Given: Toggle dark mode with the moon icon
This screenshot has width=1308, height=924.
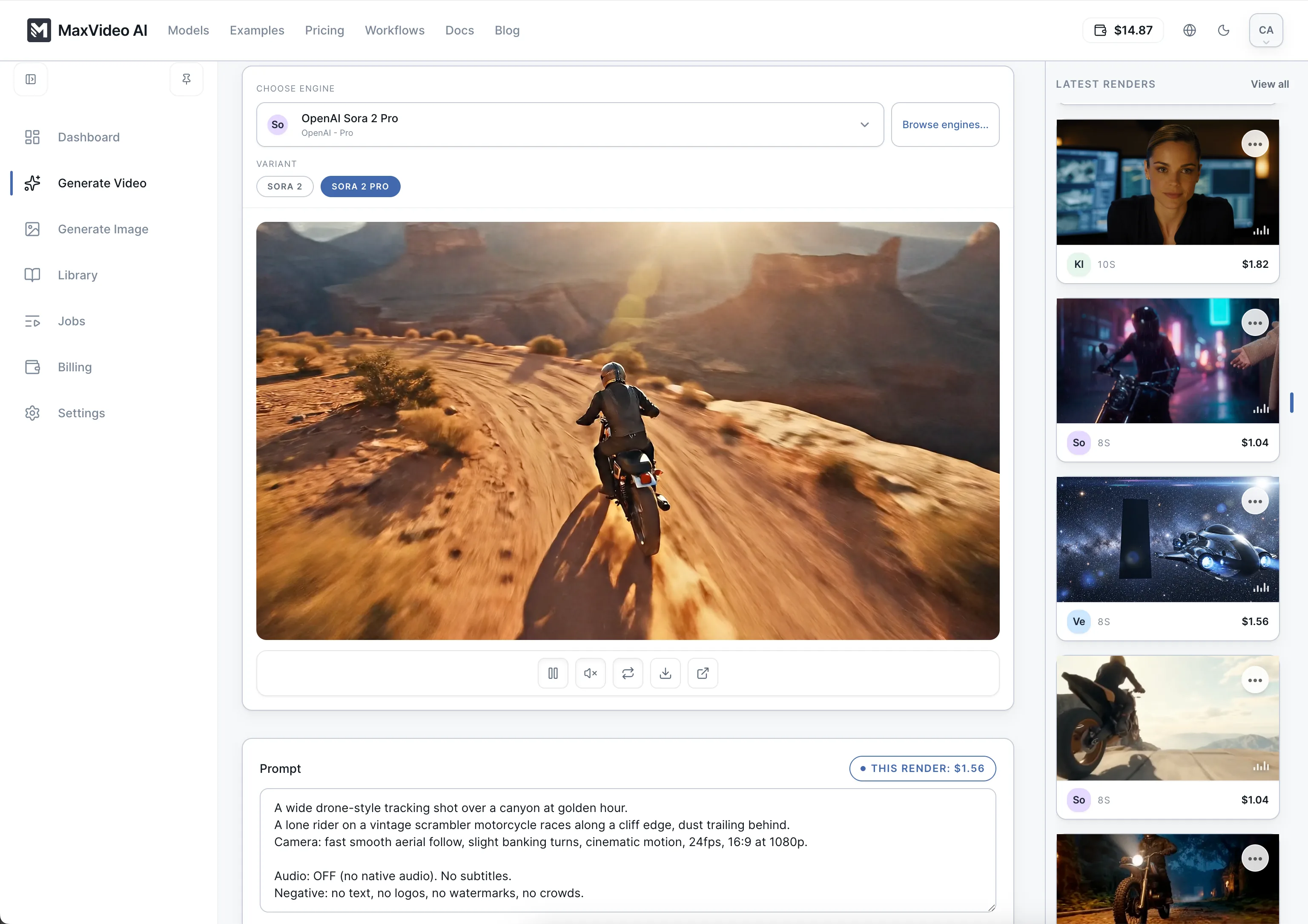Looking at the screenshot, I should tap(1224, 30).
